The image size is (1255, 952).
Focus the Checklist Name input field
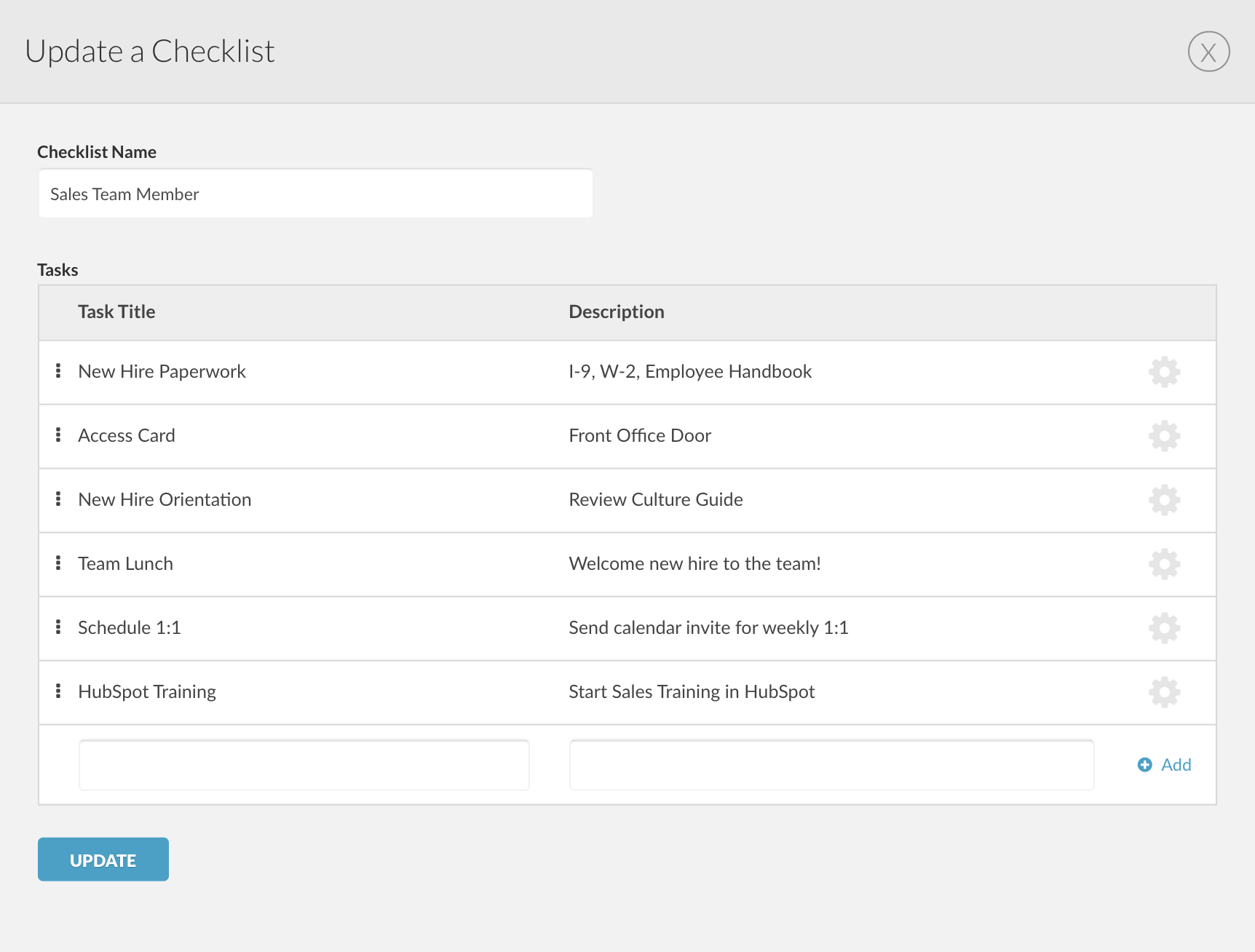tap(315, 194)
